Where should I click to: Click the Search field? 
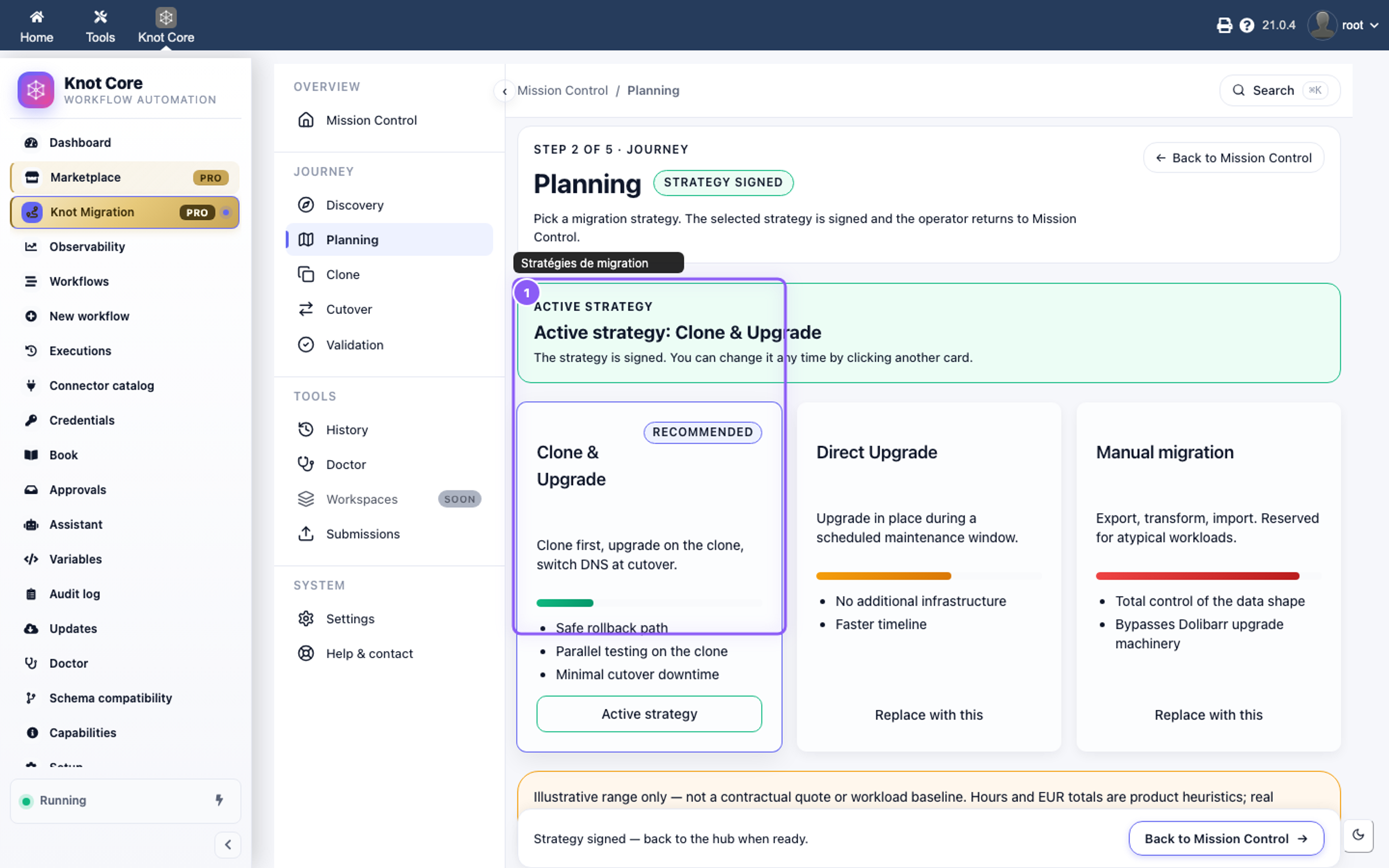point(1280,91)
